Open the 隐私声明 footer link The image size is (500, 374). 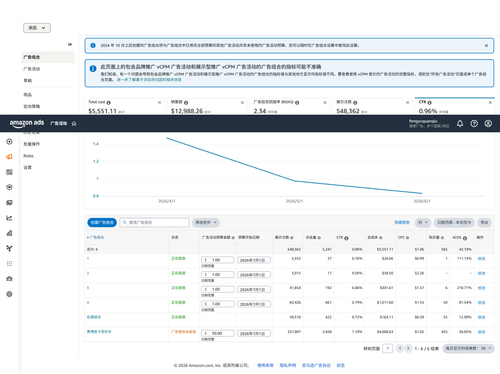[x=288, y=365]
